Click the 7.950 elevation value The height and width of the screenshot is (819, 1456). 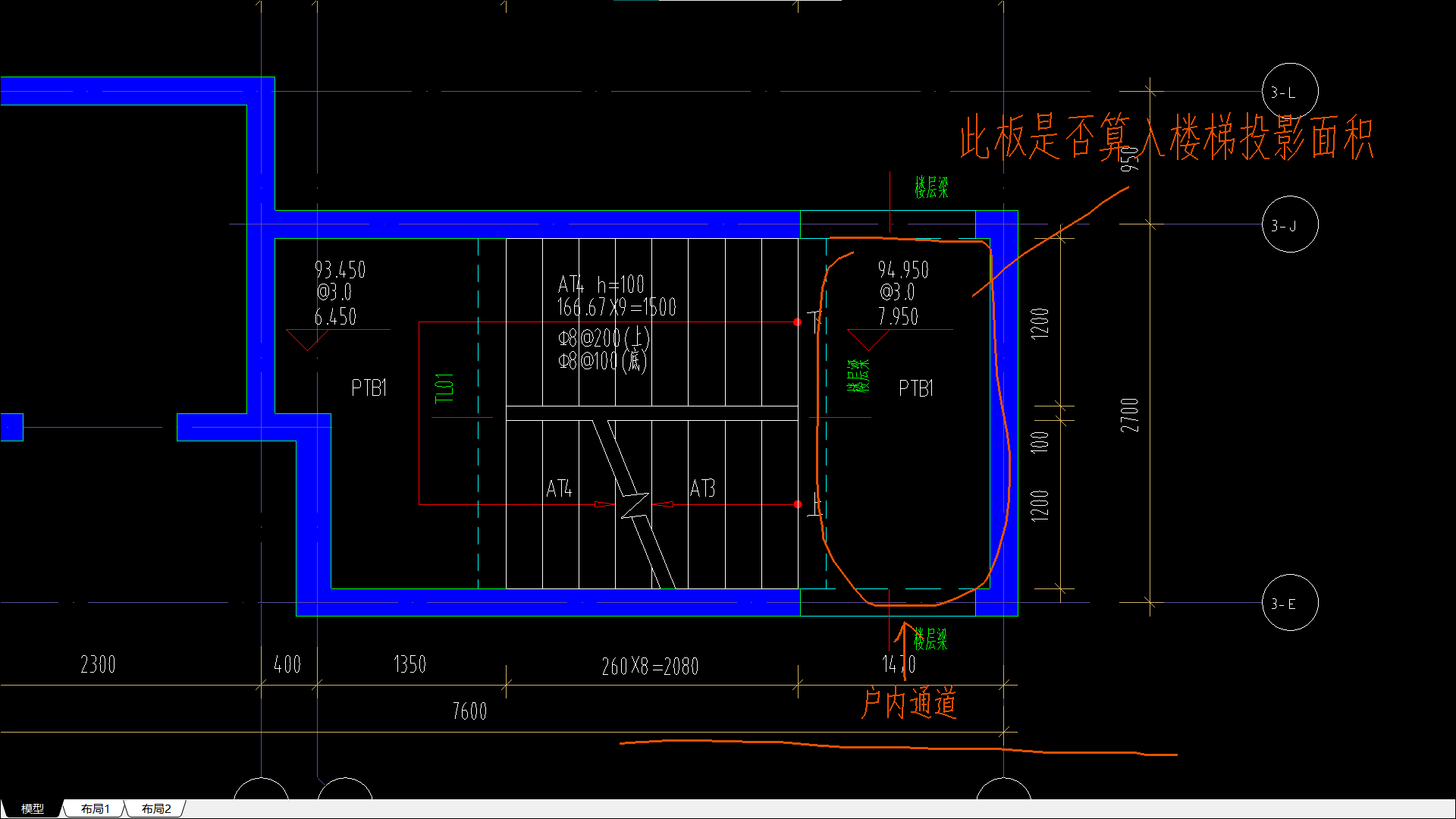tap(898, 317)
